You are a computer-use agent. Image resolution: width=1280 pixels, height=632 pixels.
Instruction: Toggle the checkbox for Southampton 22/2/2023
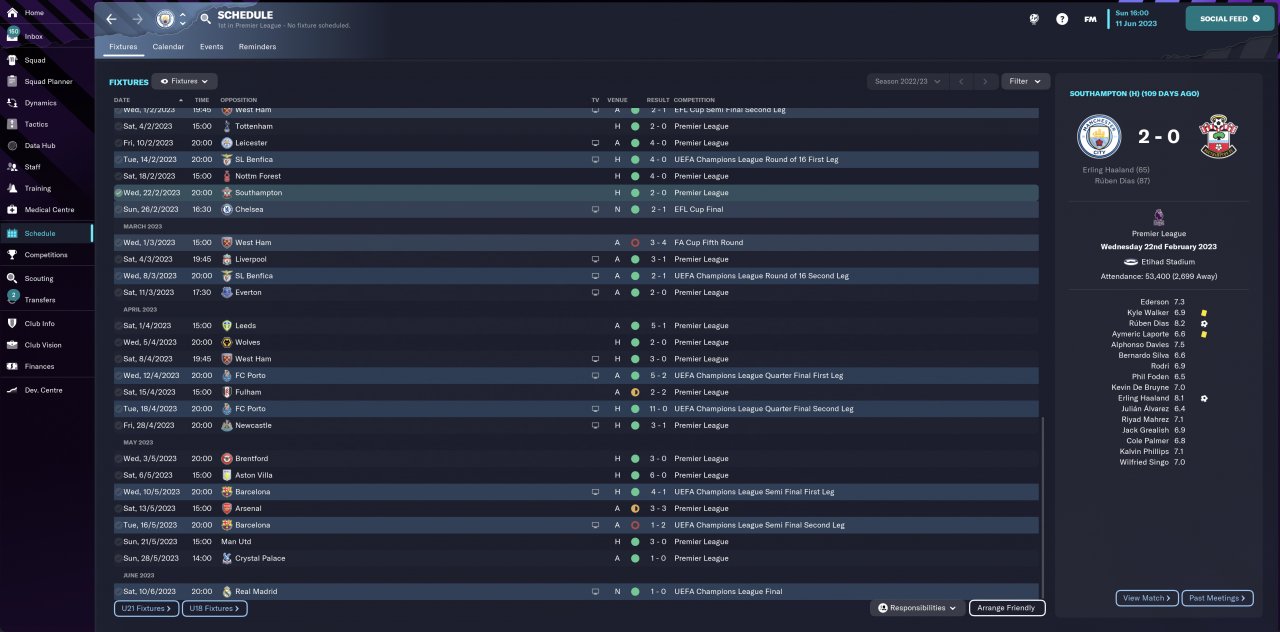point(119,193)
